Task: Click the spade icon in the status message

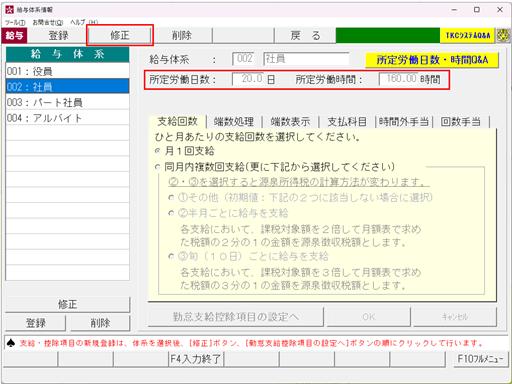Action: (11, 343)
